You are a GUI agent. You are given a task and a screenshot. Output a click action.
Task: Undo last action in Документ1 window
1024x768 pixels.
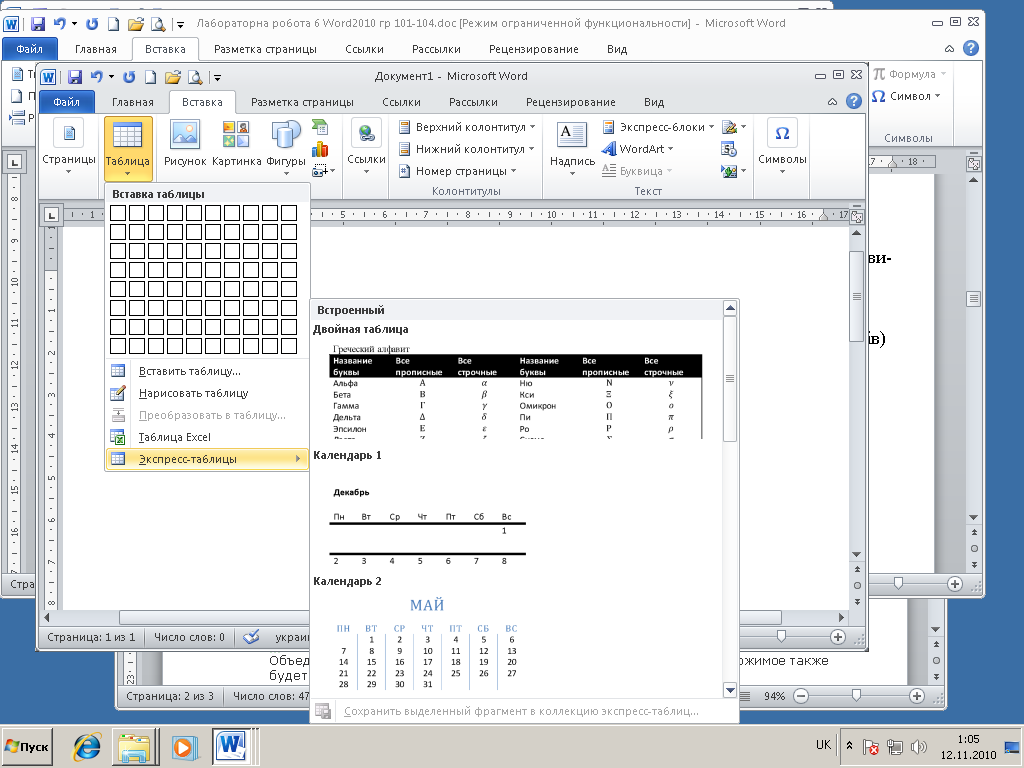(x=96, y=77)
